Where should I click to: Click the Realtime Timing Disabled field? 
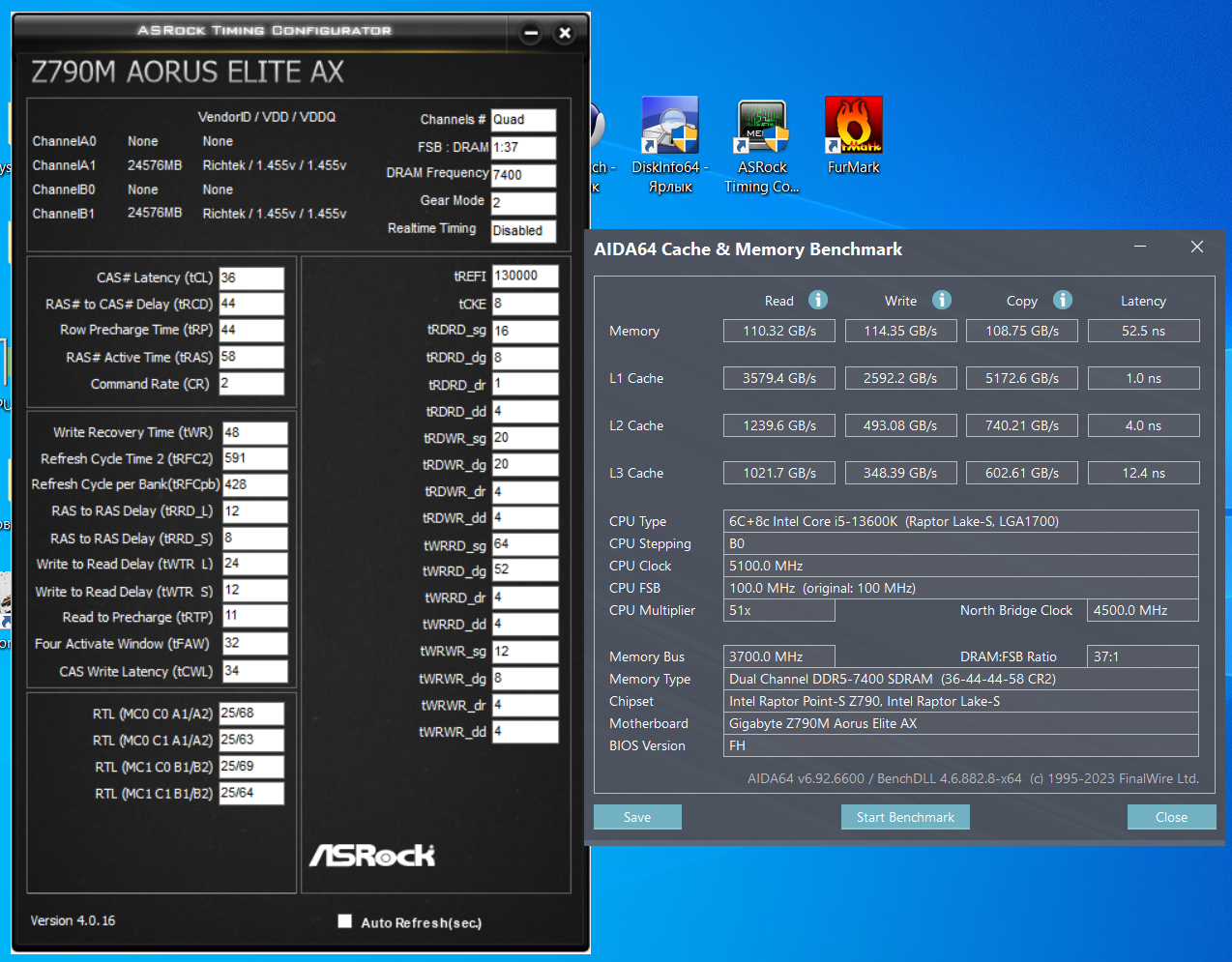(523, 231)
